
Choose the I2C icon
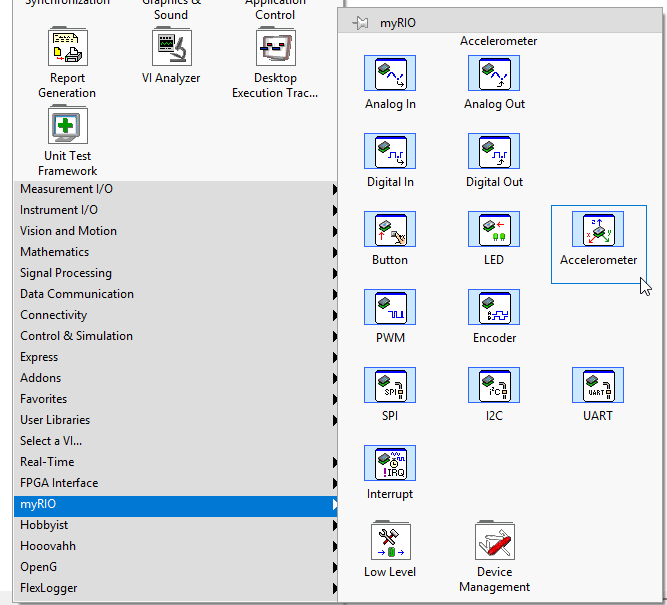pos(494,385)
